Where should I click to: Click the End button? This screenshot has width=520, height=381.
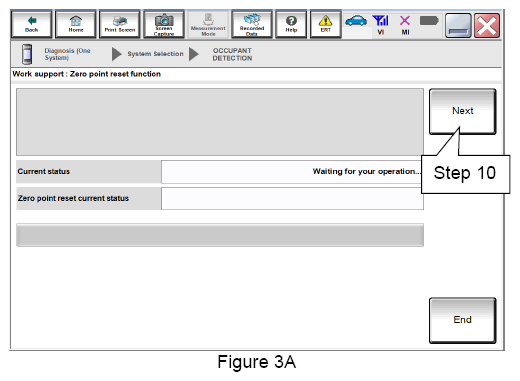pos(462,320)
